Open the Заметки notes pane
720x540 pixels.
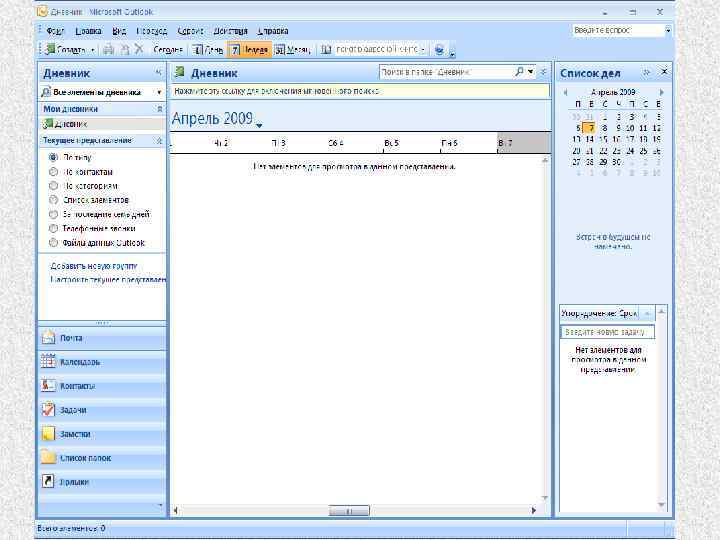(102, 434)
